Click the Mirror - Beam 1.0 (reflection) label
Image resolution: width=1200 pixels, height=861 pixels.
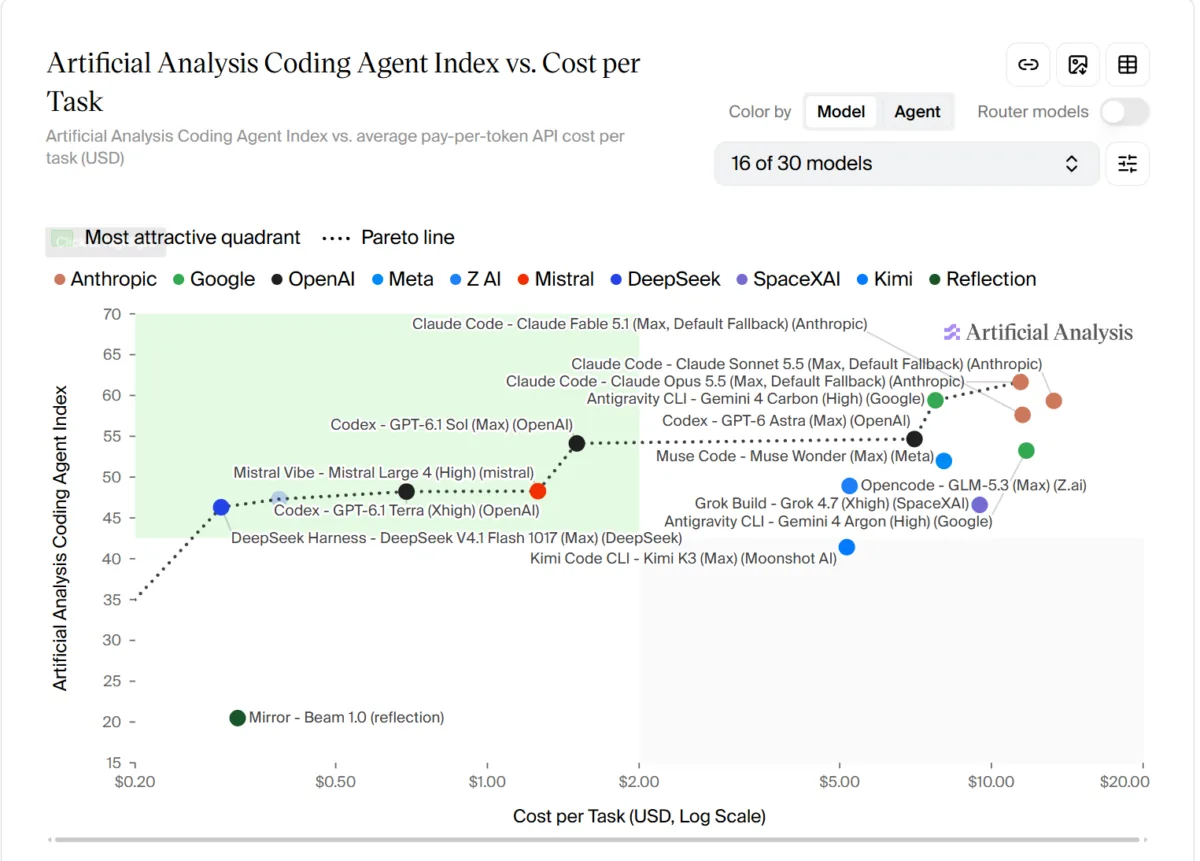(x=346, y=717)
